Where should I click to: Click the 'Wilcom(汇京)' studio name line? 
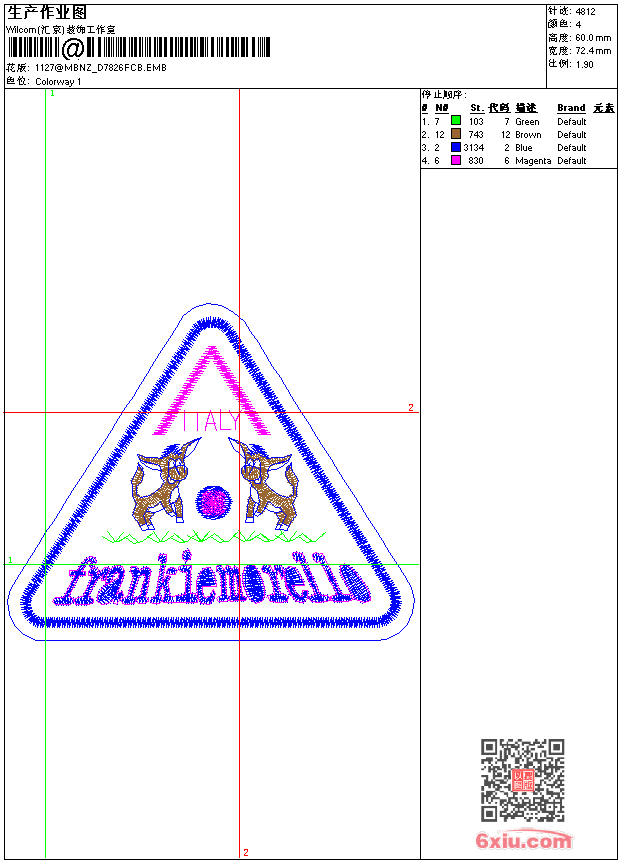[x=61, y=30]
